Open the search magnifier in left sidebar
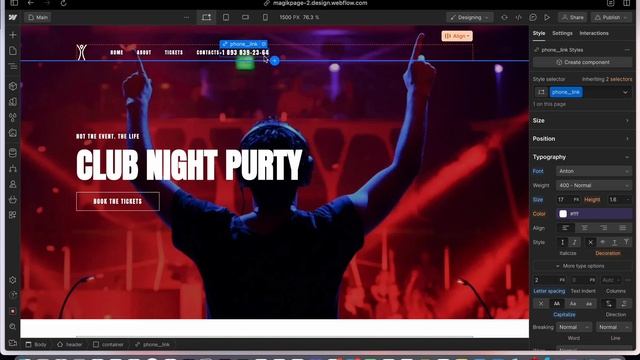Image resolution: width=640 pixels, height=360 pixels. coord(13,327)
